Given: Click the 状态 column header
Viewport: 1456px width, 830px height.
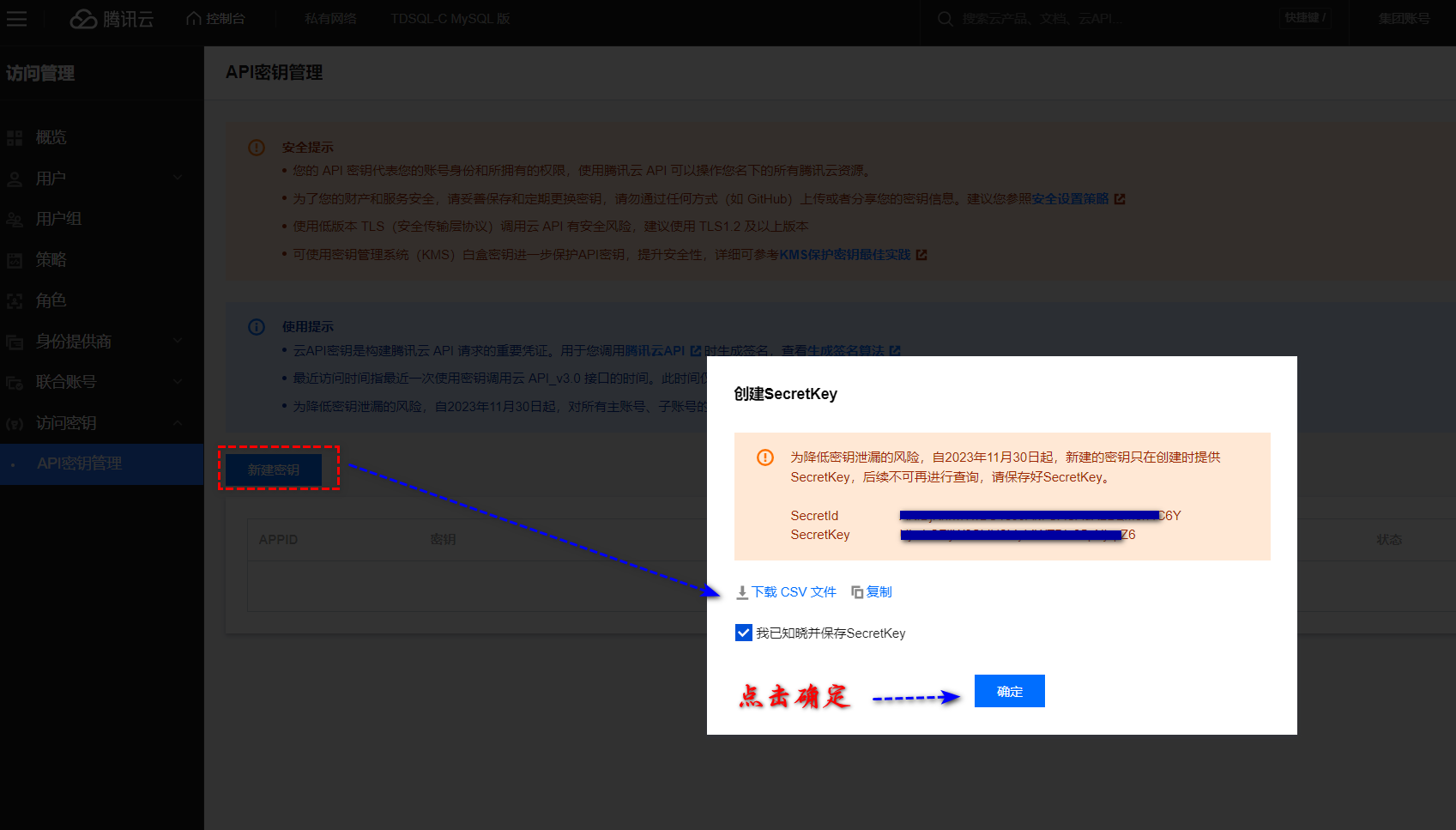Looking at the screenshot, I should pos(1389,540).
